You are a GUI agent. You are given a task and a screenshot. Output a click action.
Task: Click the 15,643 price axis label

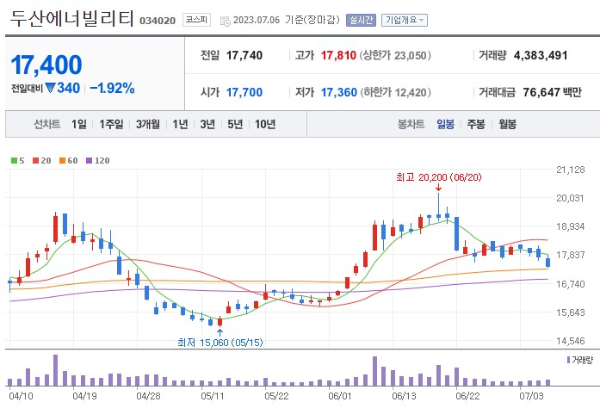(571, 312)
